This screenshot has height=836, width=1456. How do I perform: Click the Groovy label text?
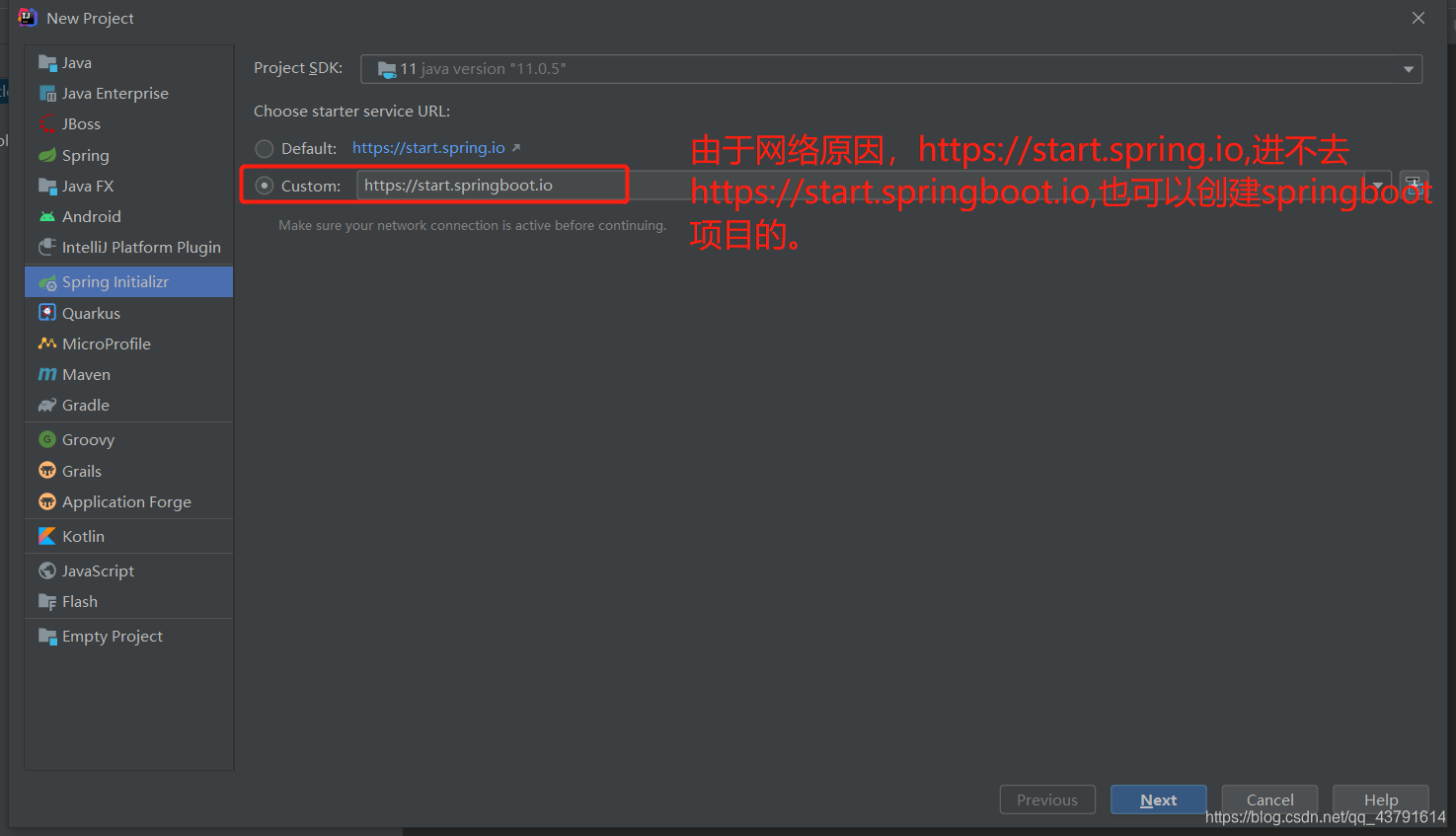(x=88, y=440)
